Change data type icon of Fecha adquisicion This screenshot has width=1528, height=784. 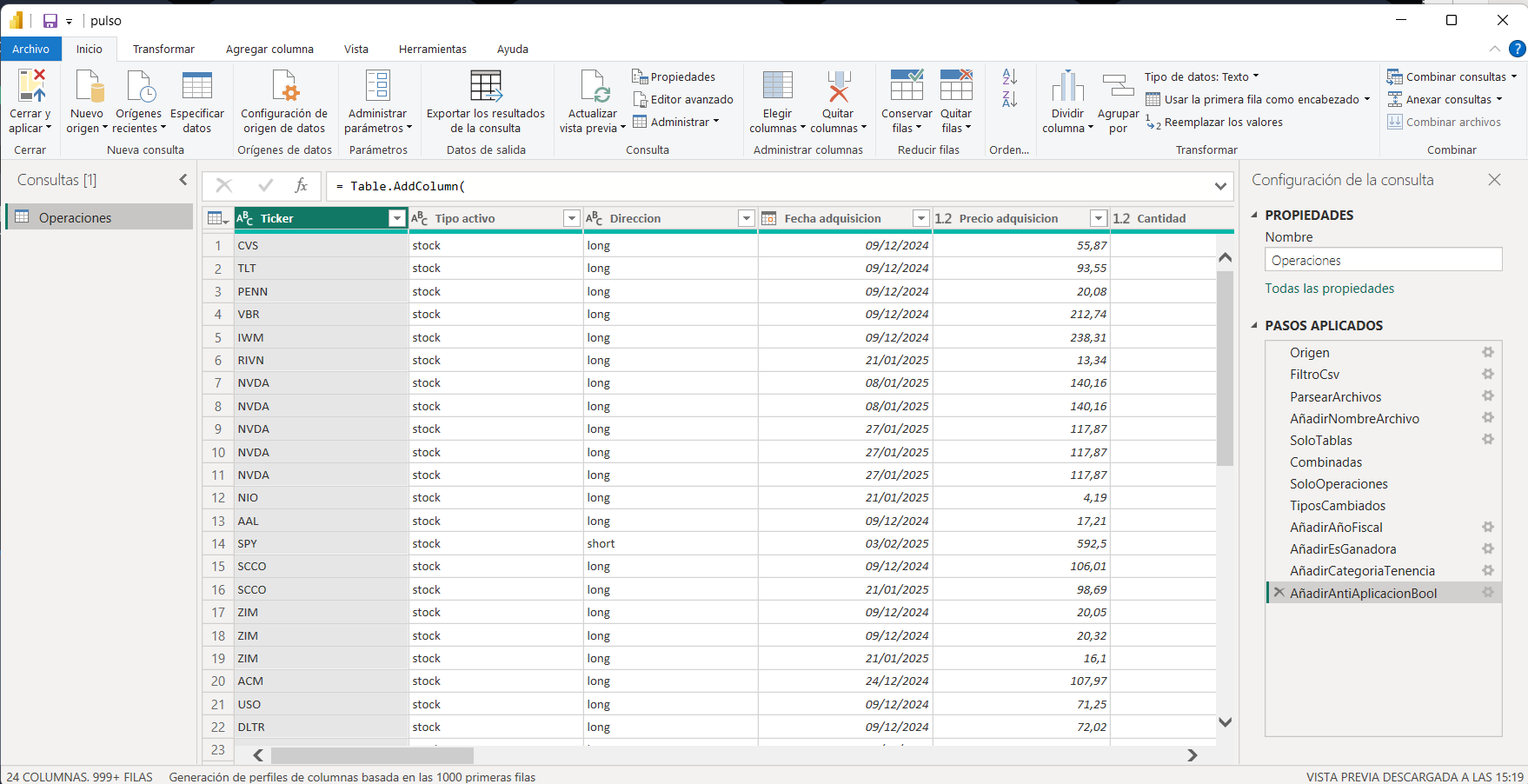click(769, 218)
